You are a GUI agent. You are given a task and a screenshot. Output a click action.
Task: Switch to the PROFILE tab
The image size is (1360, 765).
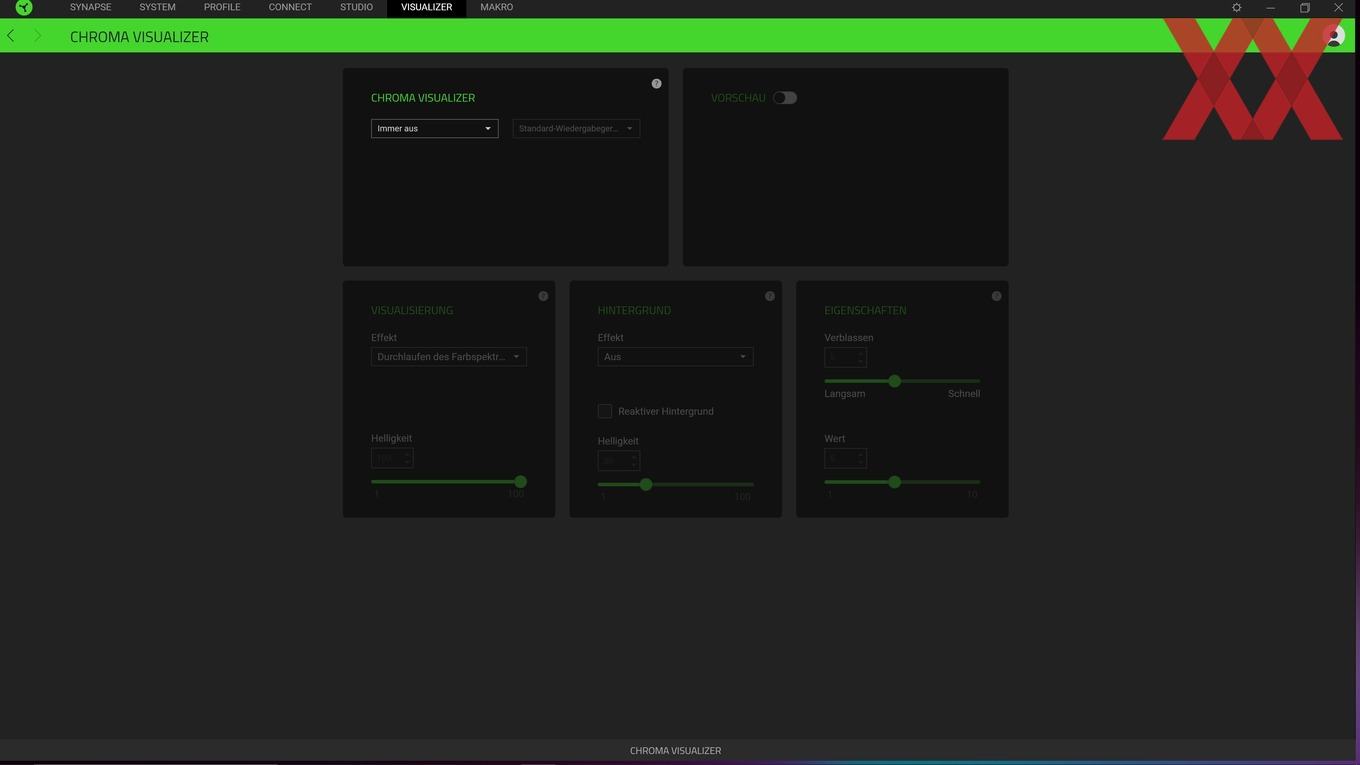222,7
